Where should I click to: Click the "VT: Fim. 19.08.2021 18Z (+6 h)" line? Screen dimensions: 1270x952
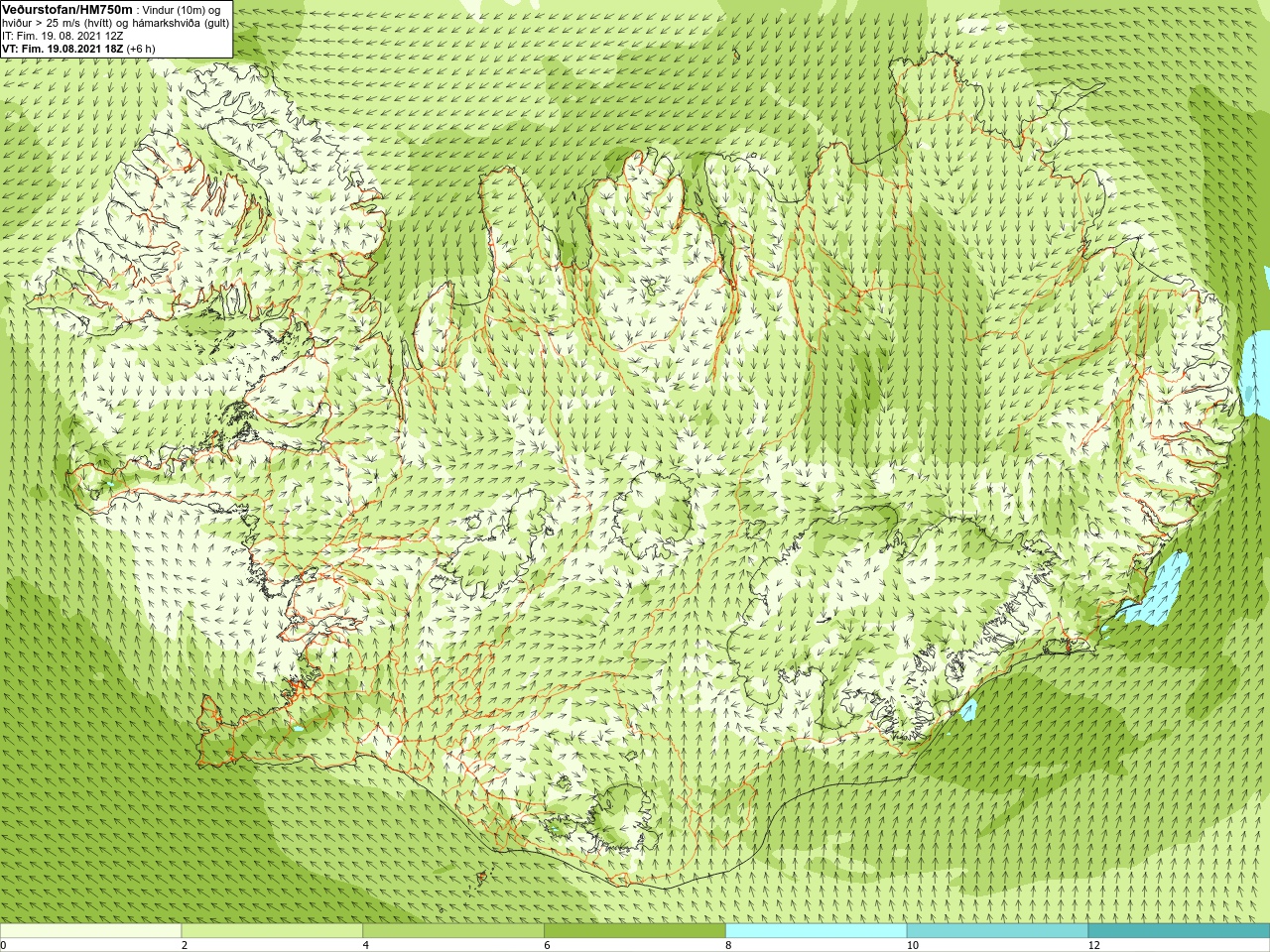pos(78,49)
